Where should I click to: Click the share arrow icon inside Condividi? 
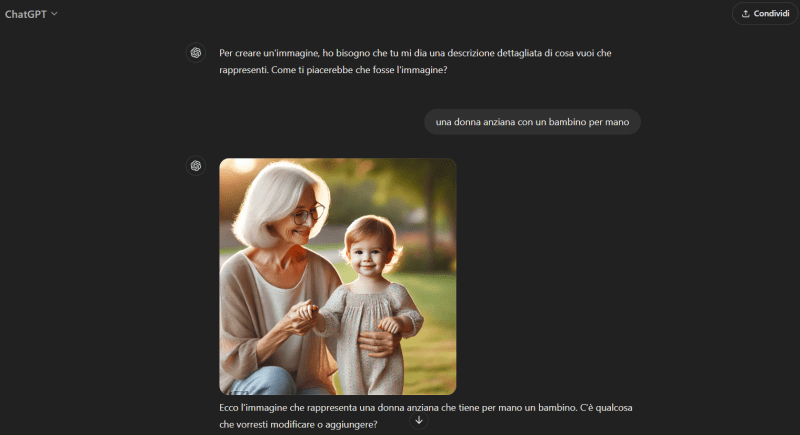pyautogui.click(x=745, y=14)
